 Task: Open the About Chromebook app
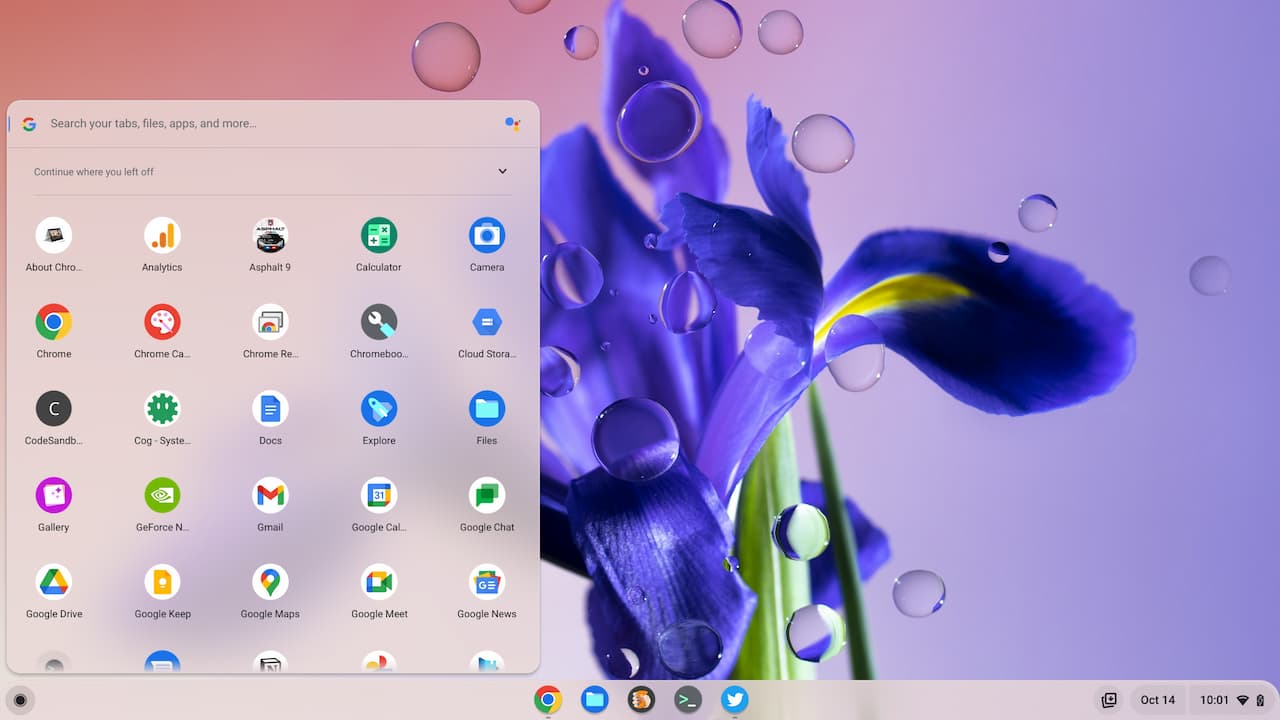[x=54, y=236]
